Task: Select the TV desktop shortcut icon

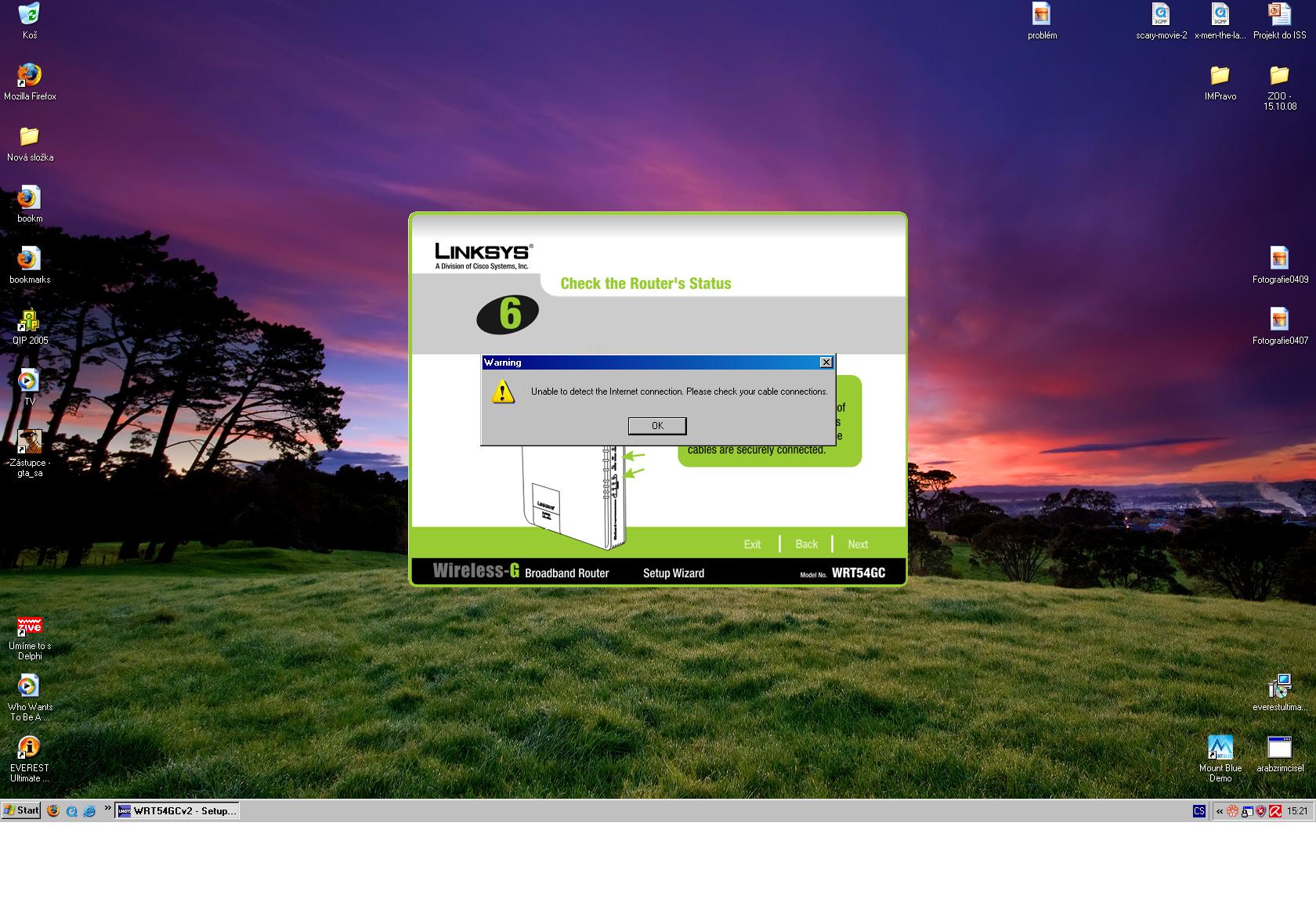Action: coord(30,388)
